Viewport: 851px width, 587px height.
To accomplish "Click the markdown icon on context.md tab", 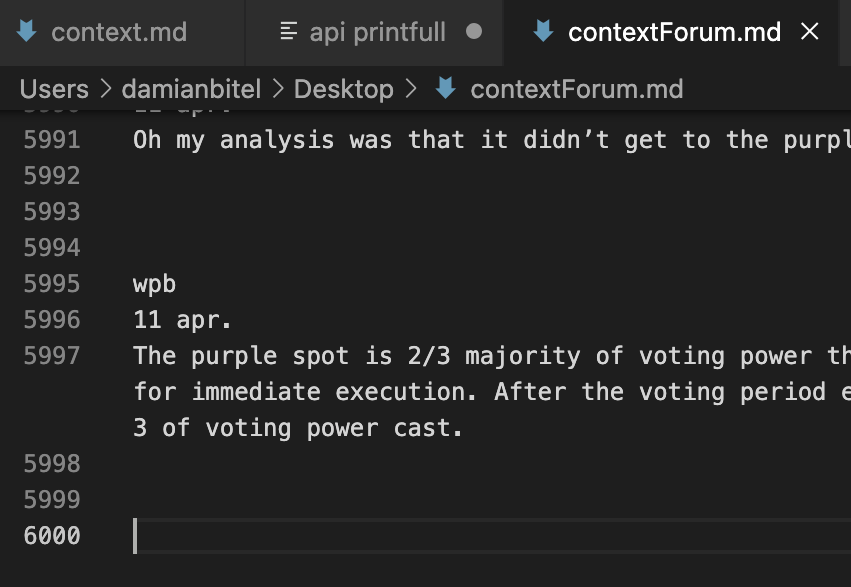I will coord(28,32).
